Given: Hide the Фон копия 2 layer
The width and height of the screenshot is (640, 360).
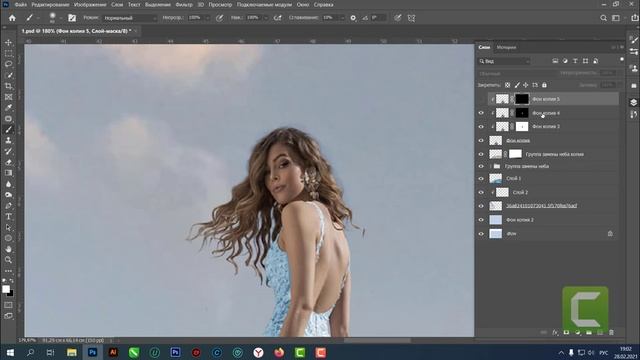Looking at the screenshot, I should pos(481,220).
